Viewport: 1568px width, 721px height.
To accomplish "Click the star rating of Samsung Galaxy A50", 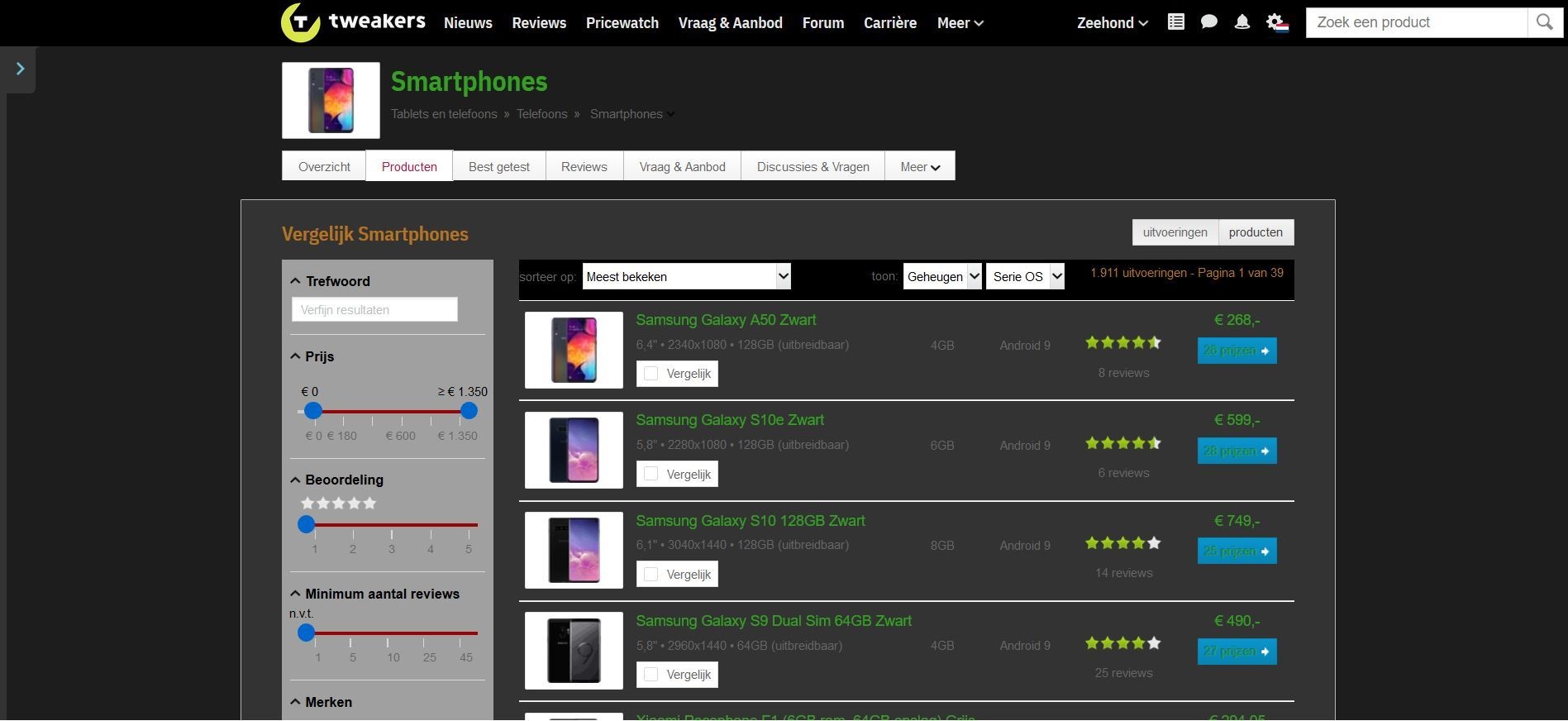I will point(1123,342).
